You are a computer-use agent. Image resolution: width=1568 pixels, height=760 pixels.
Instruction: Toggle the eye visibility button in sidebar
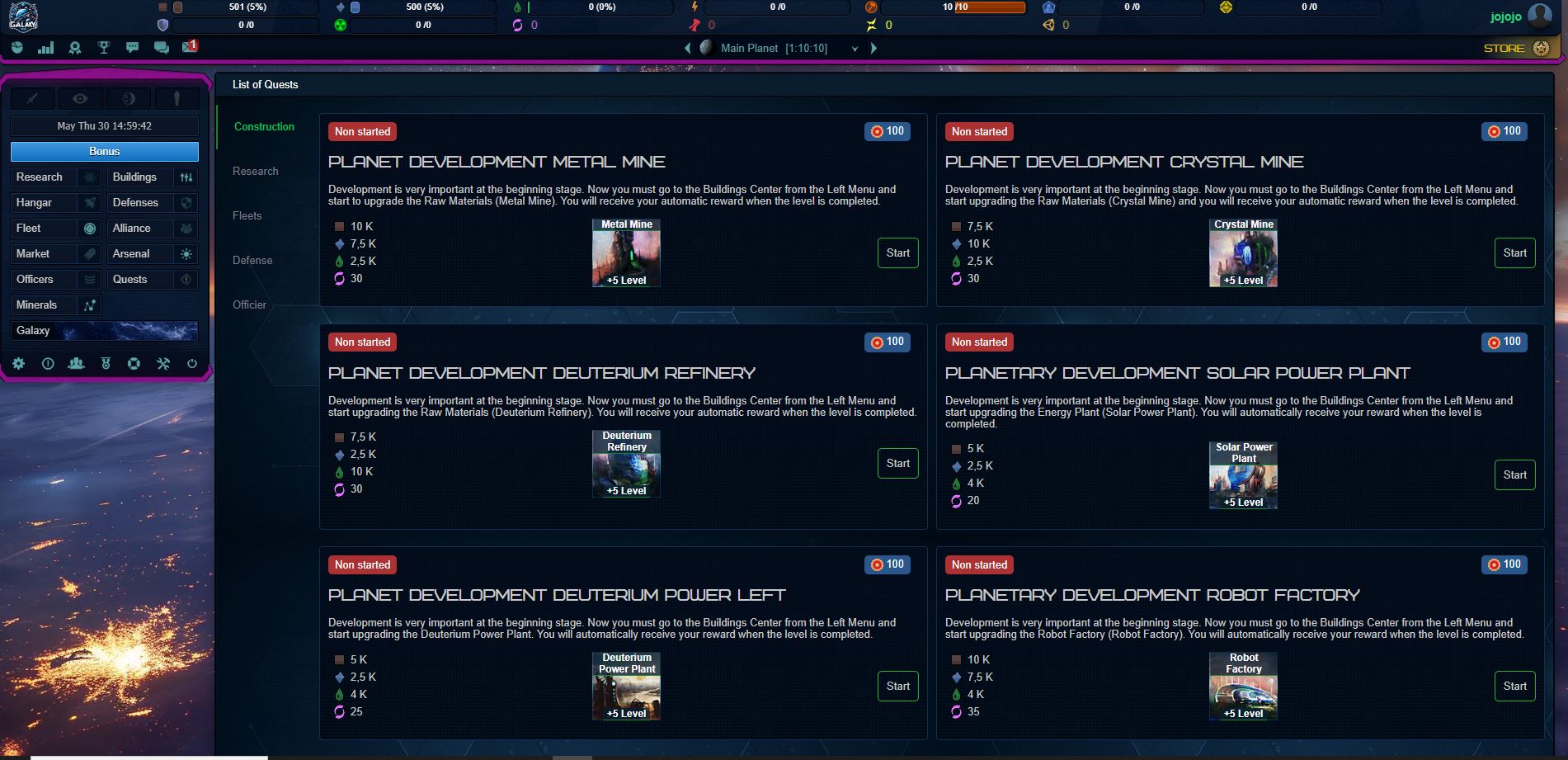coord(80,99)
